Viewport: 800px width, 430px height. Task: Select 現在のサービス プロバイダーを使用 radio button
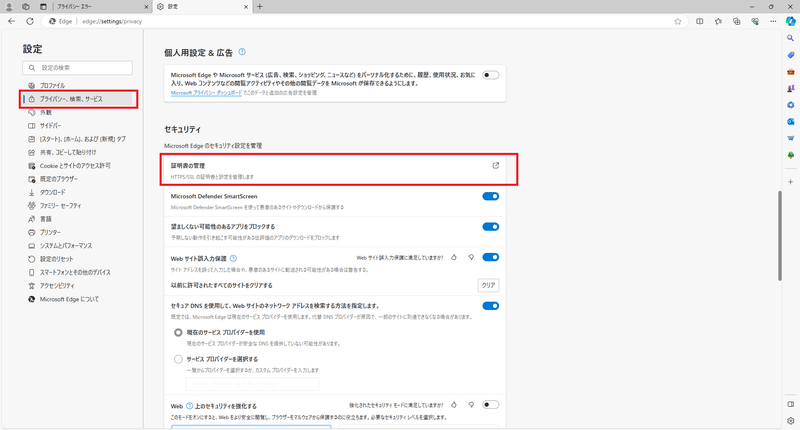point(178,333)
